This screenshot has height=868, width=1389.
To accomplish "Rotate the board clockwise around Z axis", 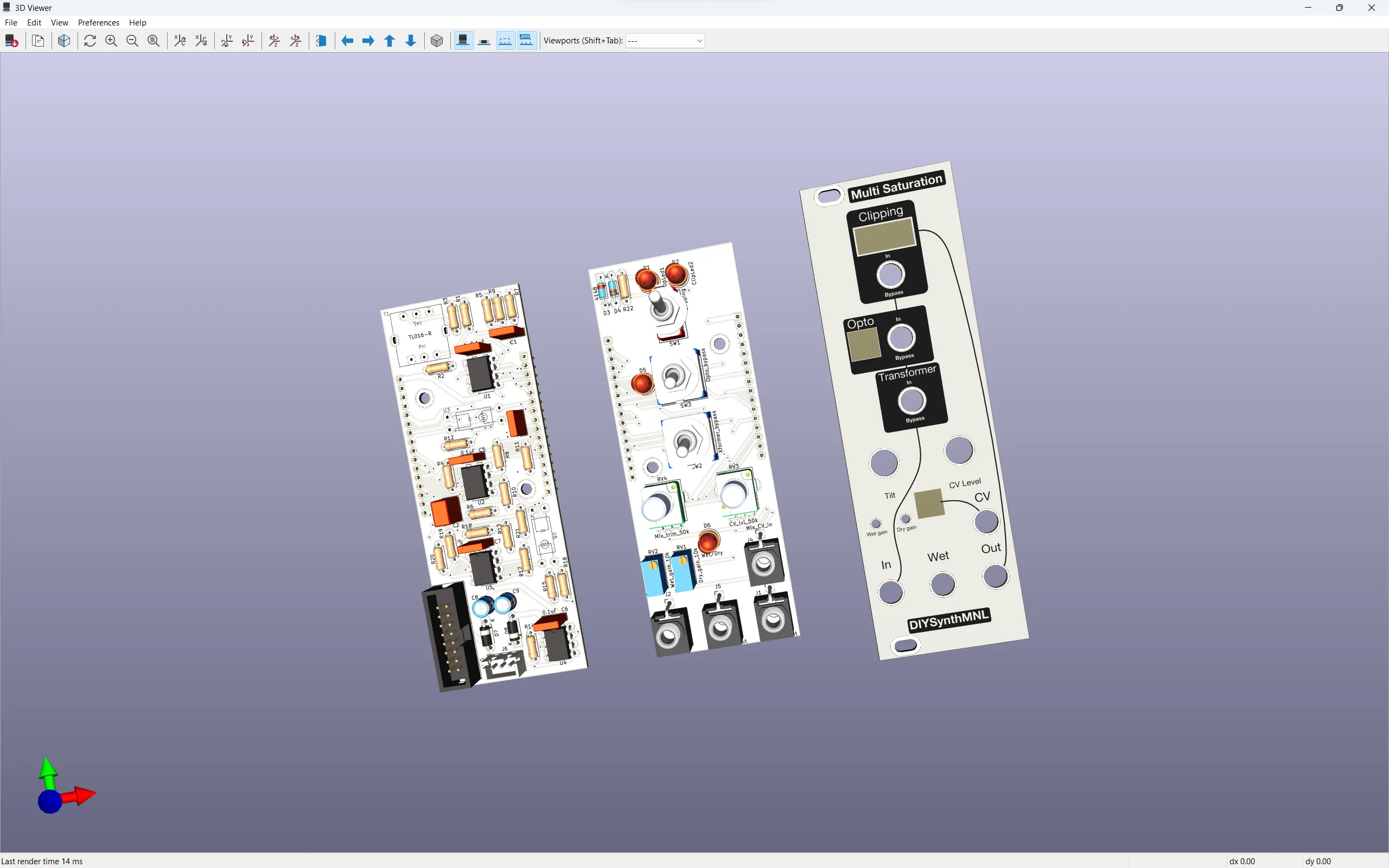I will (x=274, y=40).
